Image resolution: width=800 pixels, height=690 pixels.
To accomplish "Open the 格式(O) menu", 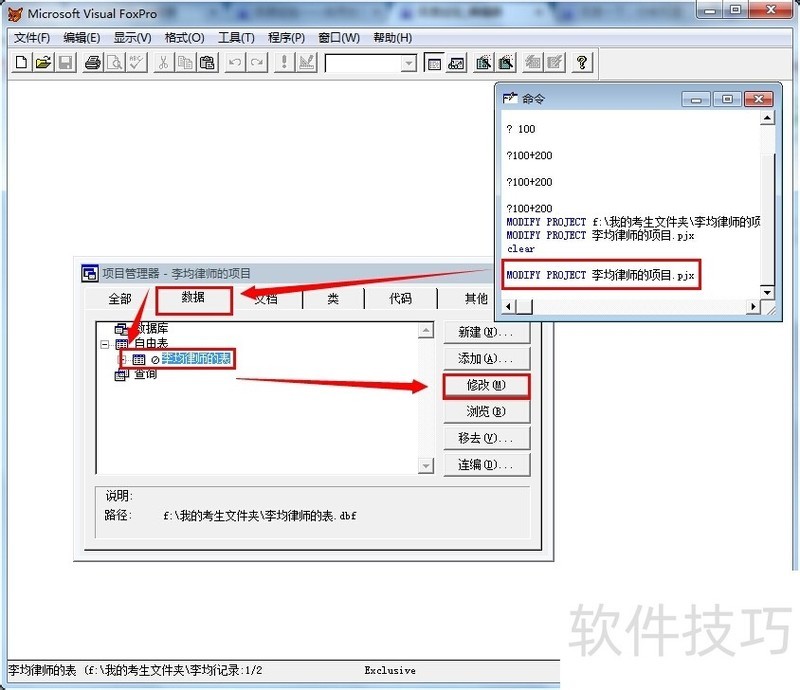I will (184, 38).
